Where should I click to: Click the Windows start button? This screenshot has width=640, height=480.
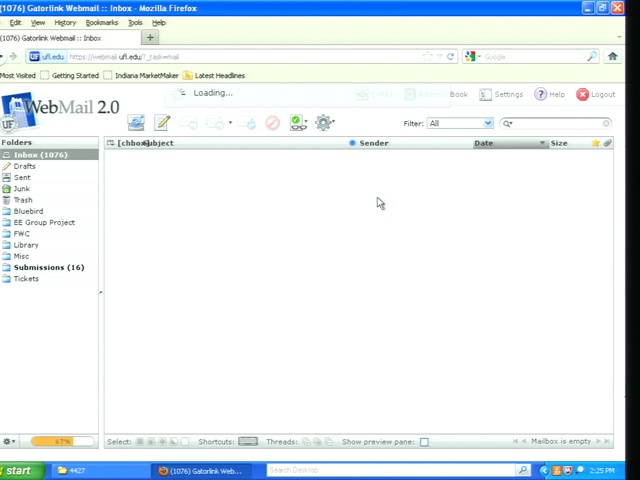(x=21, y=471)
